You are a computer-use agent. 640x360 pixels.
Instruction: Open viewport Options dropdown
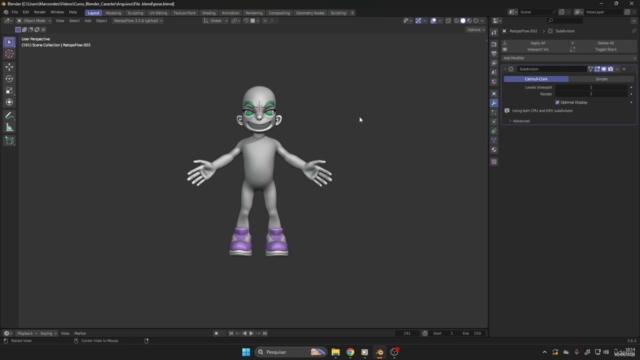[476, 30]
